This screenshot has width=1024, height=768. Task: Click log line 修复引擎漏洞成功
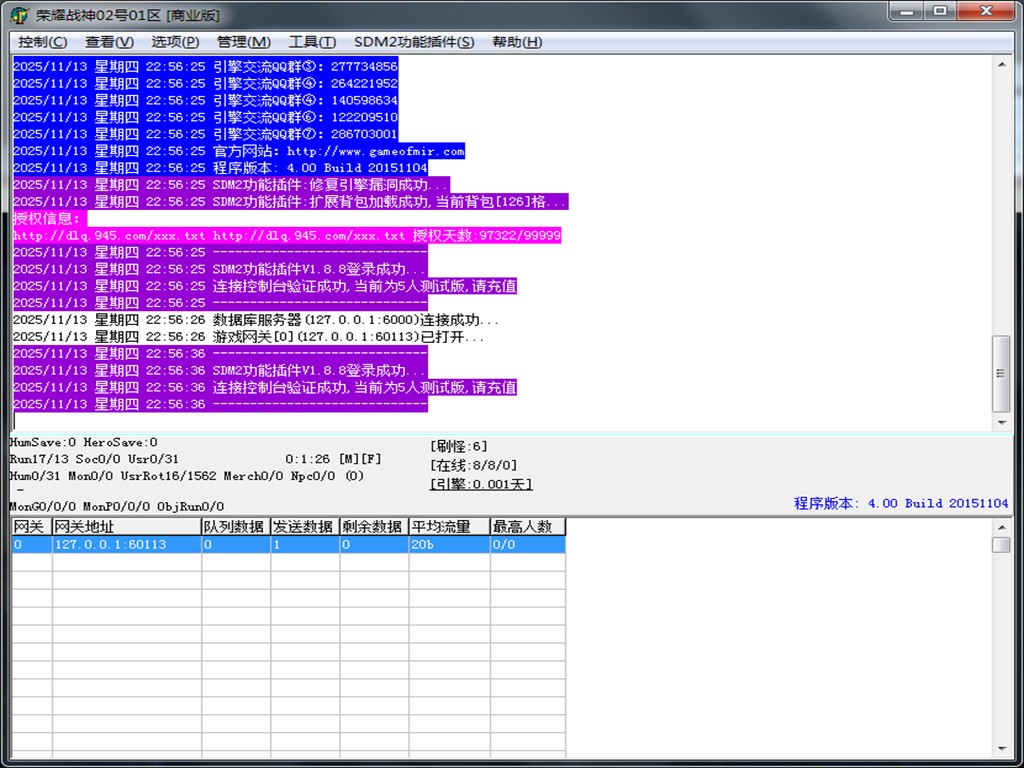(231, 185)
